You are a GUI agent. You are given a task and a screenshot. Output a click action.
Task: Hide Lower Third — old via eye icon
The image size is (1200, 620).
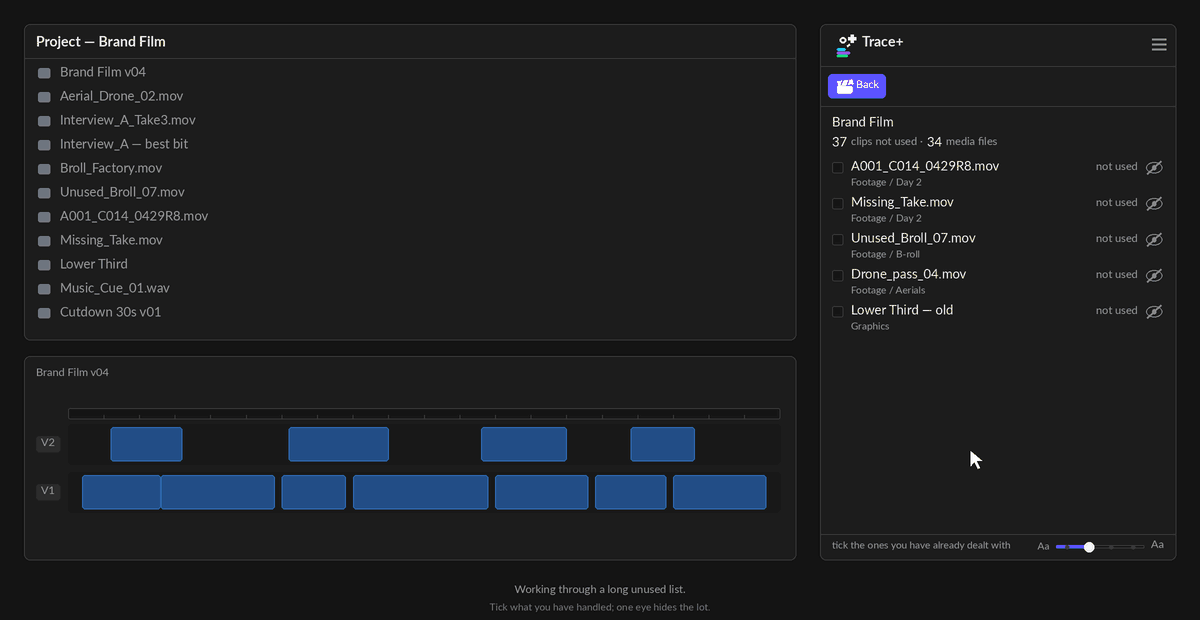pyautogui.click(x=1154, y=312)
